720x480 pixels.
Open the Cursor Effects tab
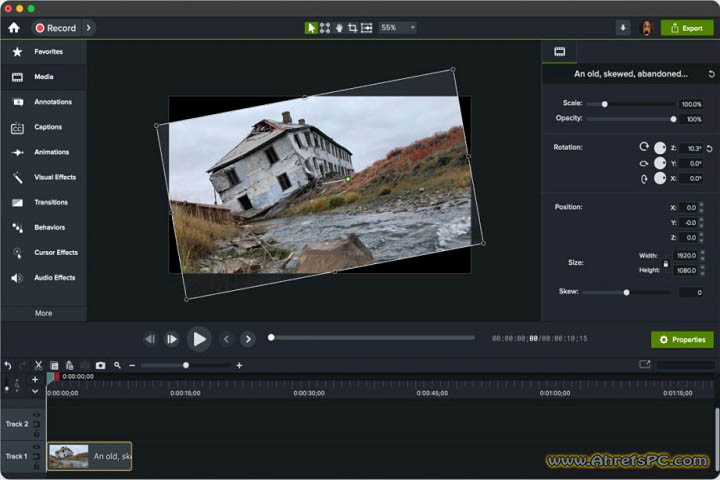(x=43, y=253)
